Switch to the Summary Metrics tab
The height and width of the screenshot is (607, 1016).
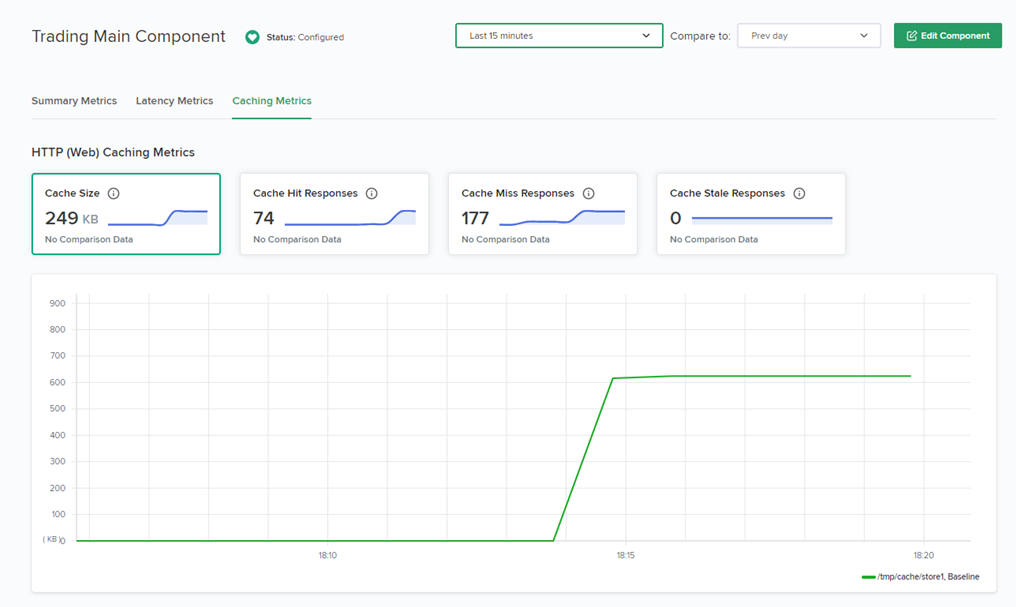click(74, 100)
